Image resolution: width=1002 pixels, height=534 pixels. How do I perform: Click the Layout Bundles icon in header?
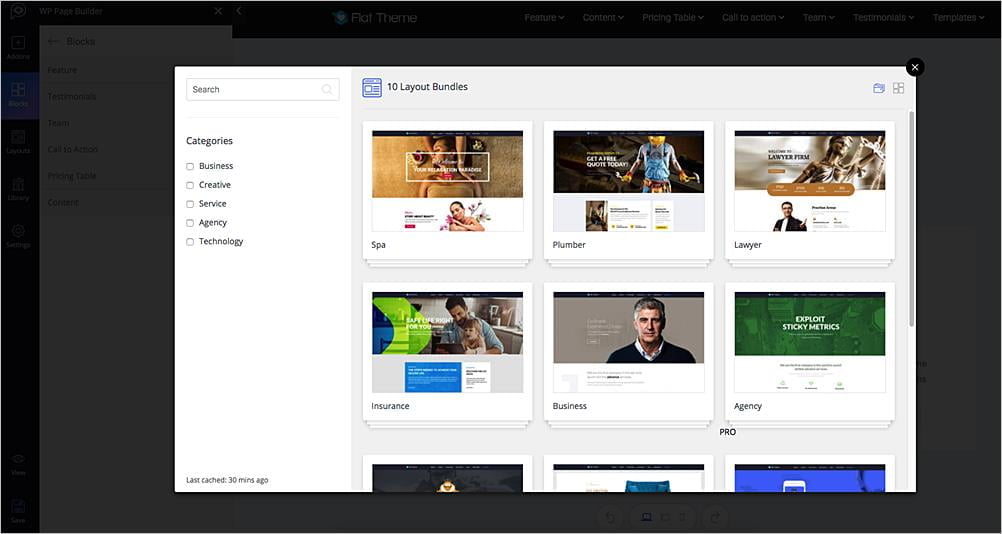(372, 88)
